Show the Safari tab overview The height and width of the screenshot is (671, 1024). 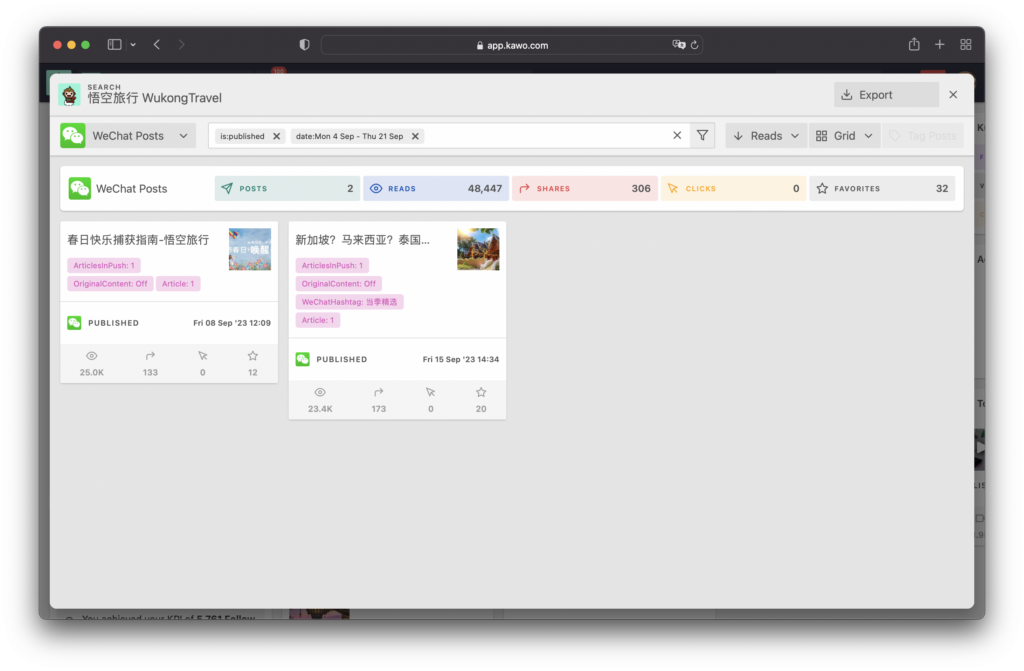click(966, 44)
